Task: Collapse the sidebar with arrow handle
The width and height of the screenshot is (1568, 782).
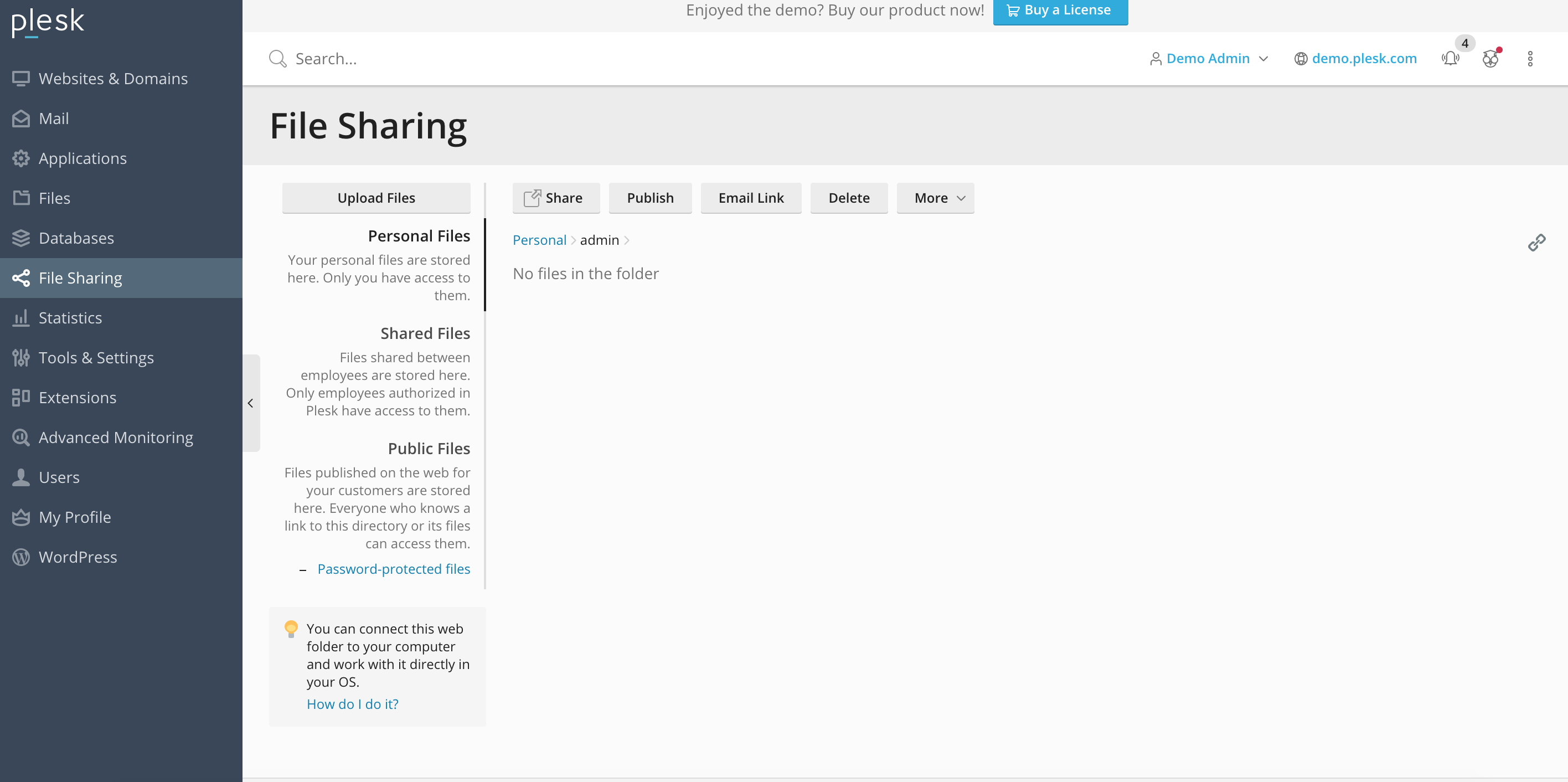Action: click(251, 403)
